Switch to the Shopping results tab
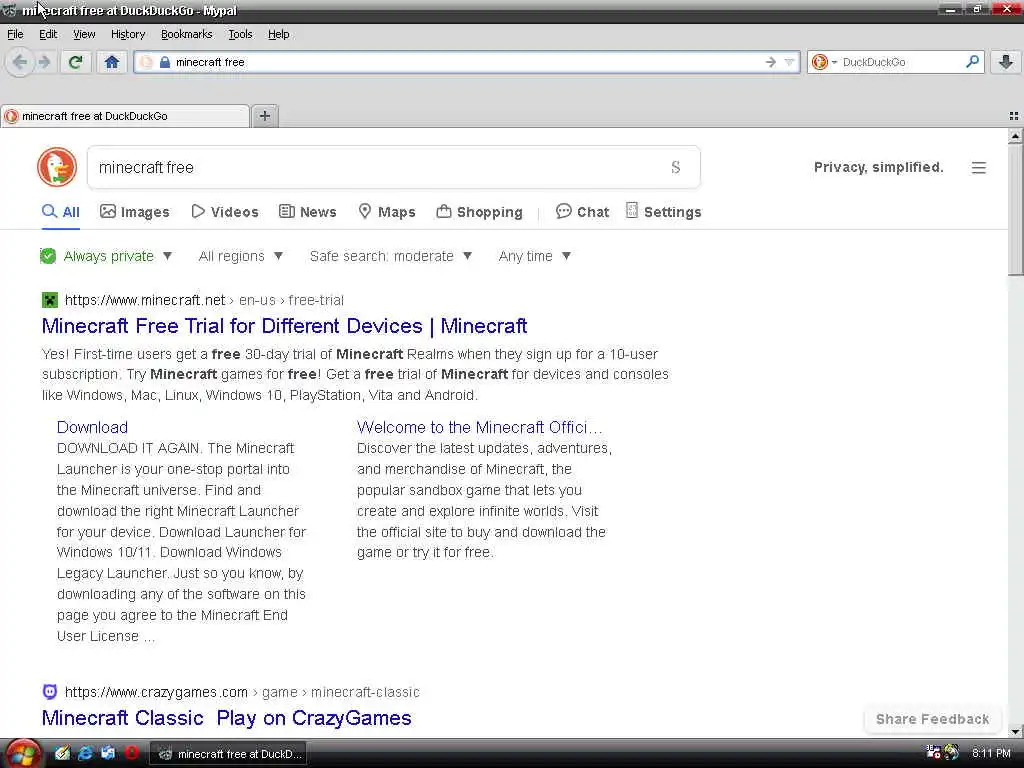Screen dimensions: 1024x768 point(479,212)
